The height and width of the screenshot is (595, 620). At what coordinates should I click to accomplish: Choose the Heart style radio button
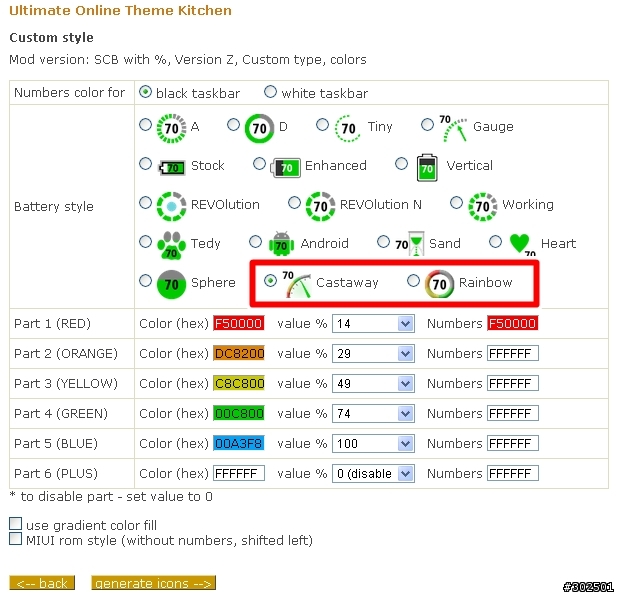[495, 241]
